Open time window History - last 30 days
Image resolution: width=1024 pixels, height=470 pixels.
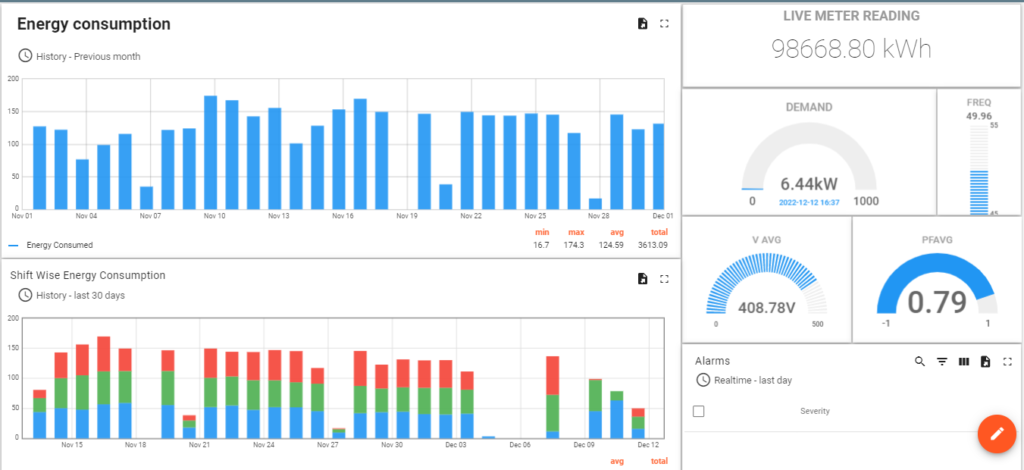(x=71, y=295)
